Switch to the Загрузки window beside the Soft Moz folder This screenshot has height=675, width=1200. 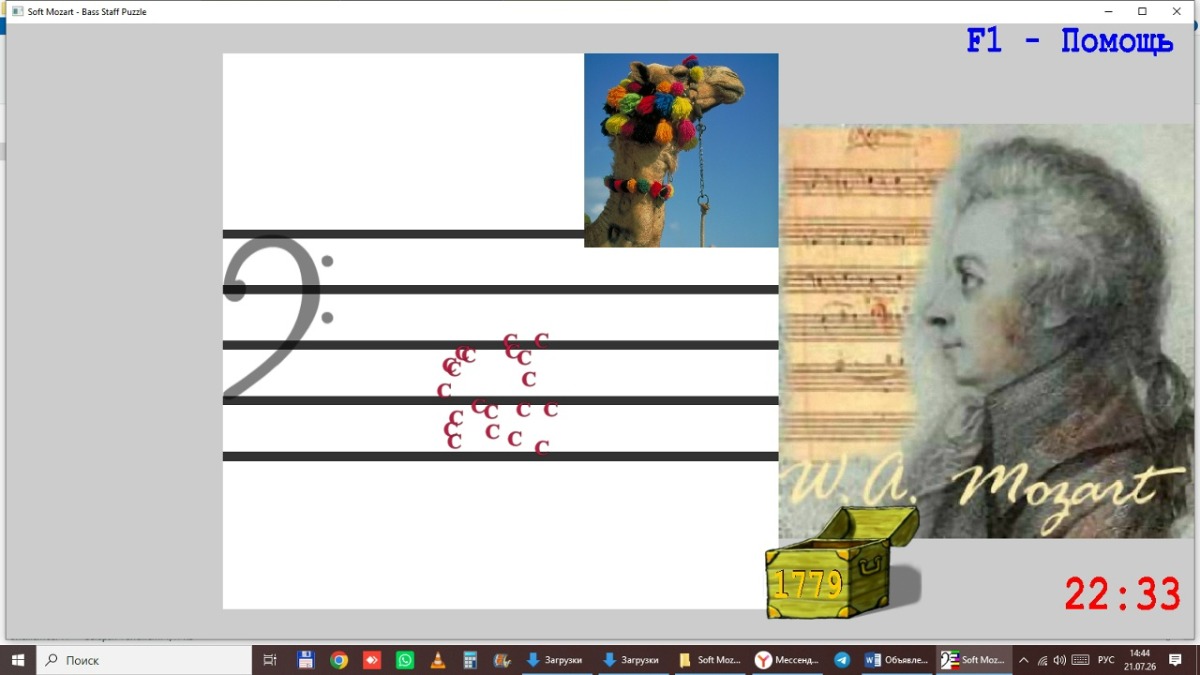632,660
